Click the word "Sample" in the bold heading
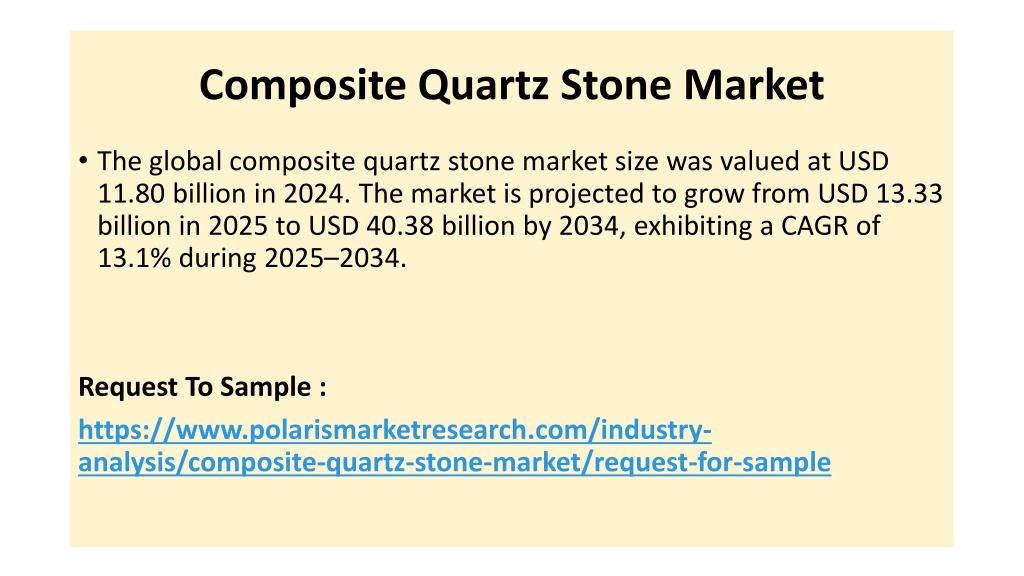The image size is (1024, 576). [x=265, y=387]
